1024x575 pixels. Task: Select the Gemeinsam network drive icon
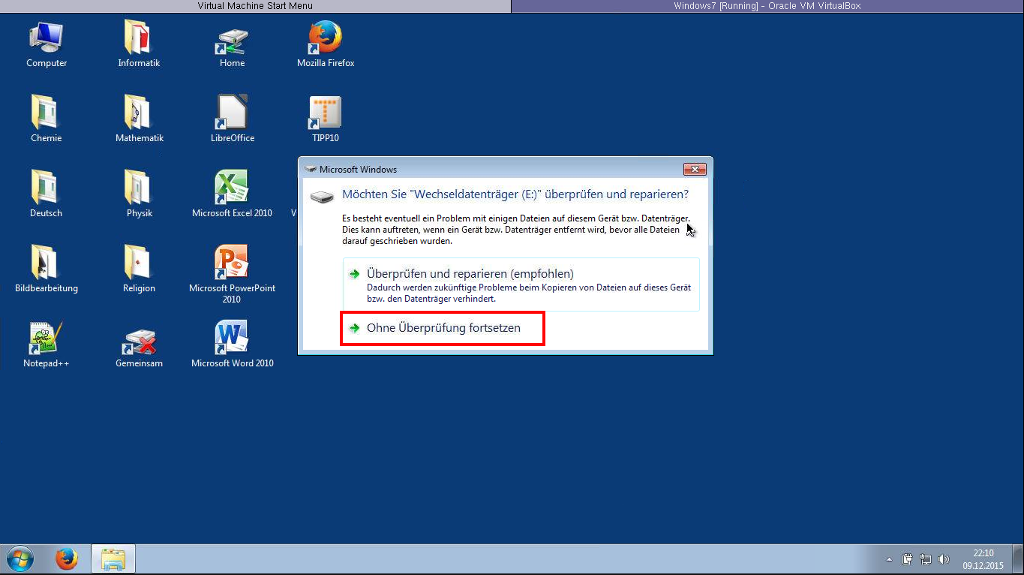coord(139,341)
